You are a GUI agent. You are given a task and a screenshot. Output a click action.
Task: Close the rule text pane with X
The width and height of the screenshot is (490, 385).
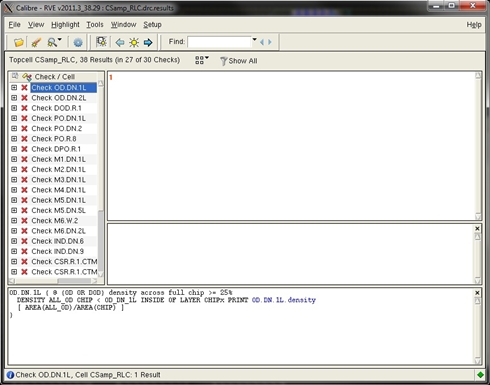click(x=477, y=293)
